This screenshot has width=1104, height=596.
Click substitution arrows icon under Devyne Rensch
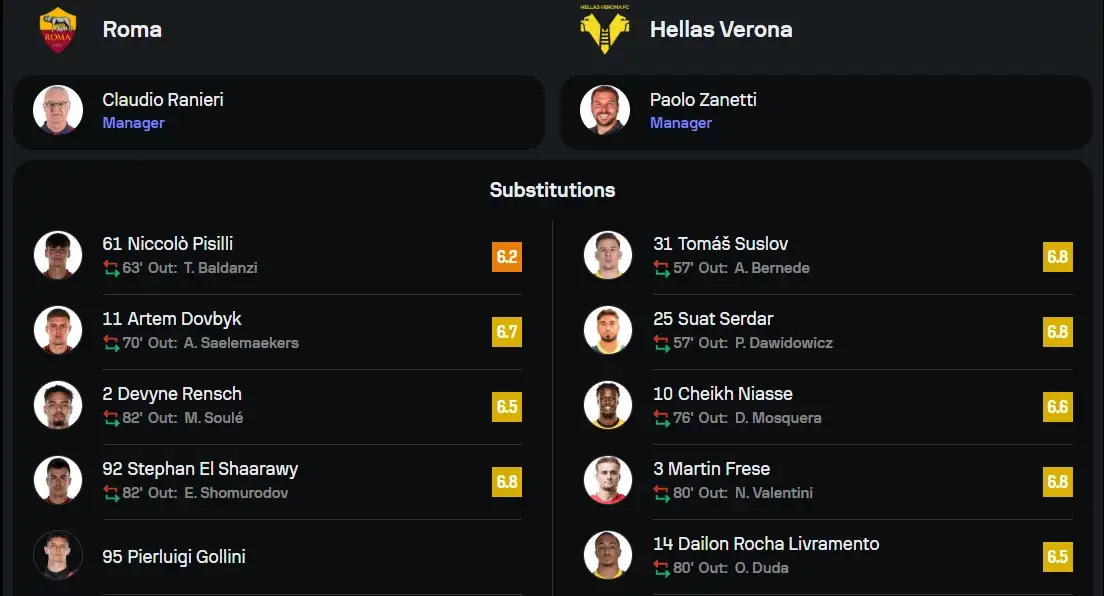click(111, 418)
